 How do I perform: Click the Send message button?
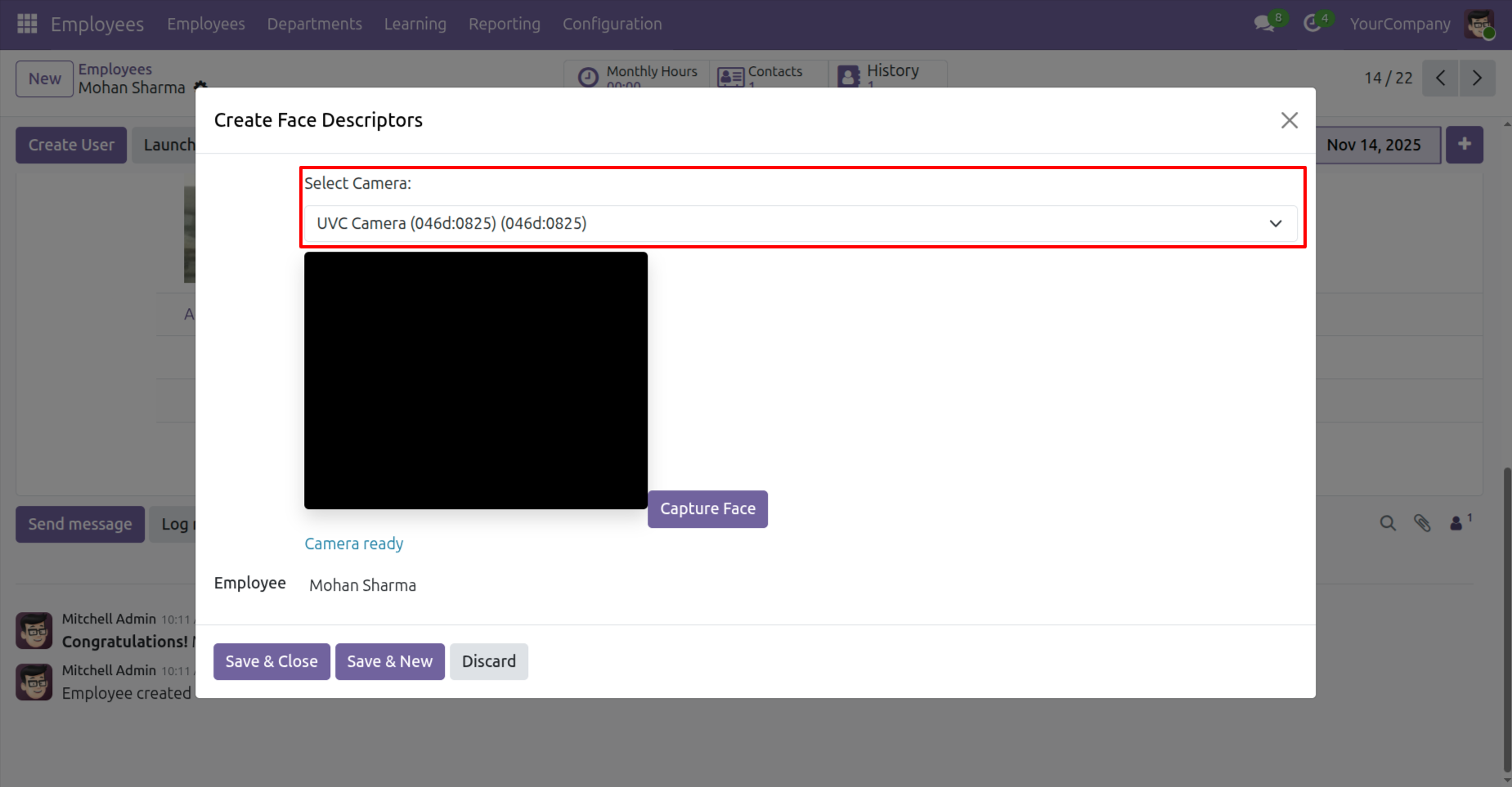point(80,524)
